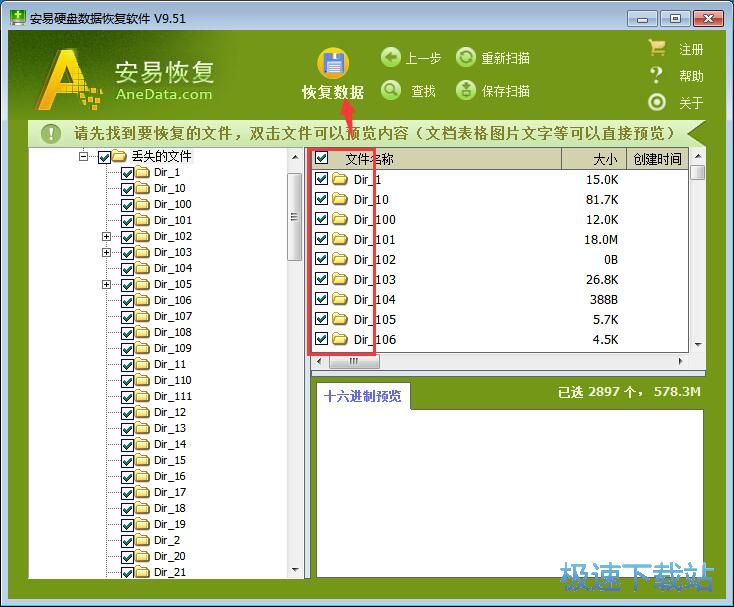The width and height of the screenshot is (734, 607).
Task: Click the 重新扫描 refresh icon
Action: click(x=466, y=58)
